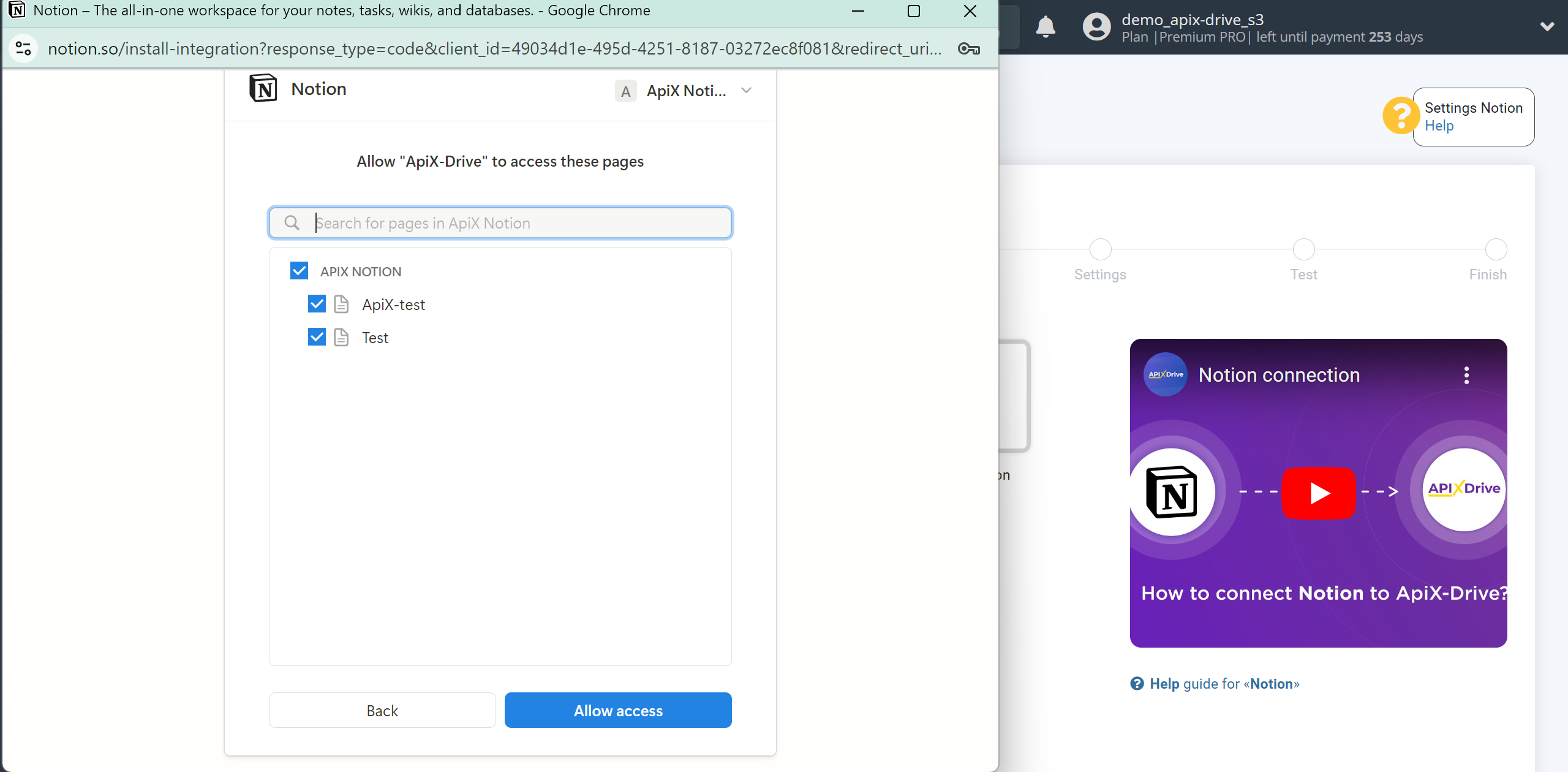Viewport: 1568px width, 772px height.
Task: Select the ApiX-test page label
Action: [x=393, y=305]
